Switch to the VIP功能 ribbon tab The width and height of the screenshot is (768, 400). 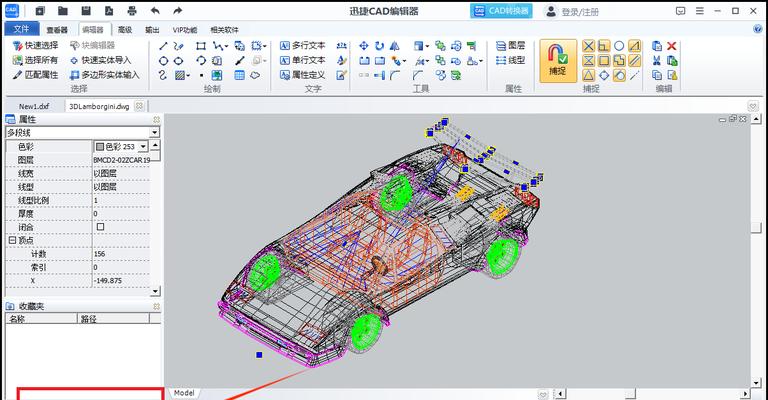point(185,30)
